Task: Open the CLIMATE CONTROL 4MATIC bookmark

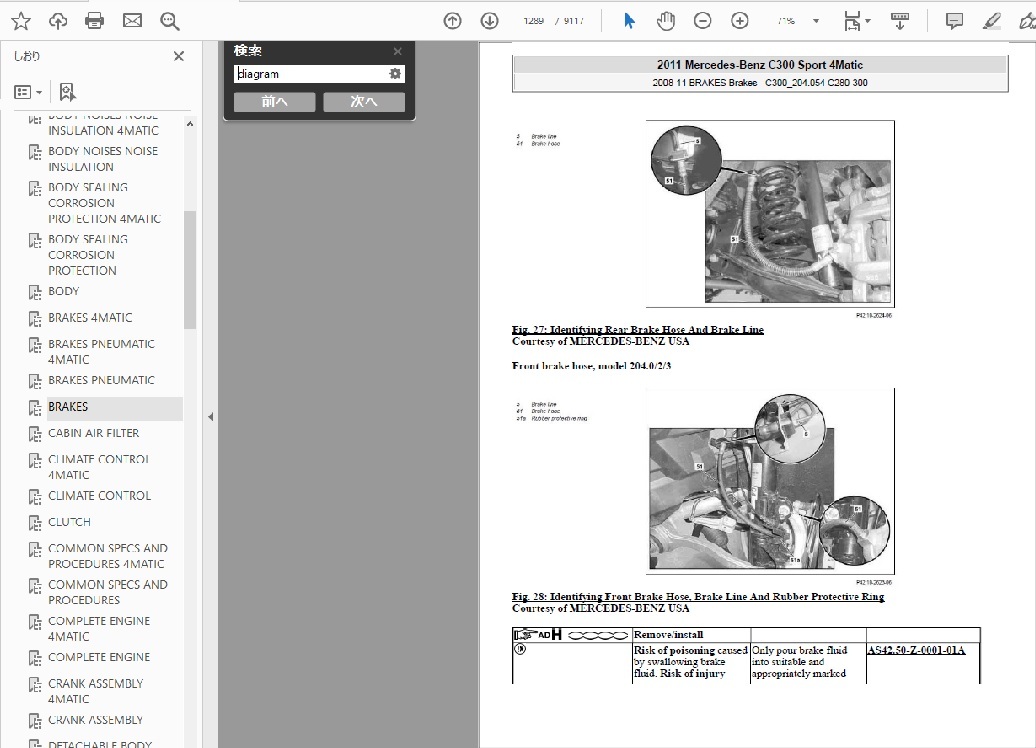Action: 98,467
